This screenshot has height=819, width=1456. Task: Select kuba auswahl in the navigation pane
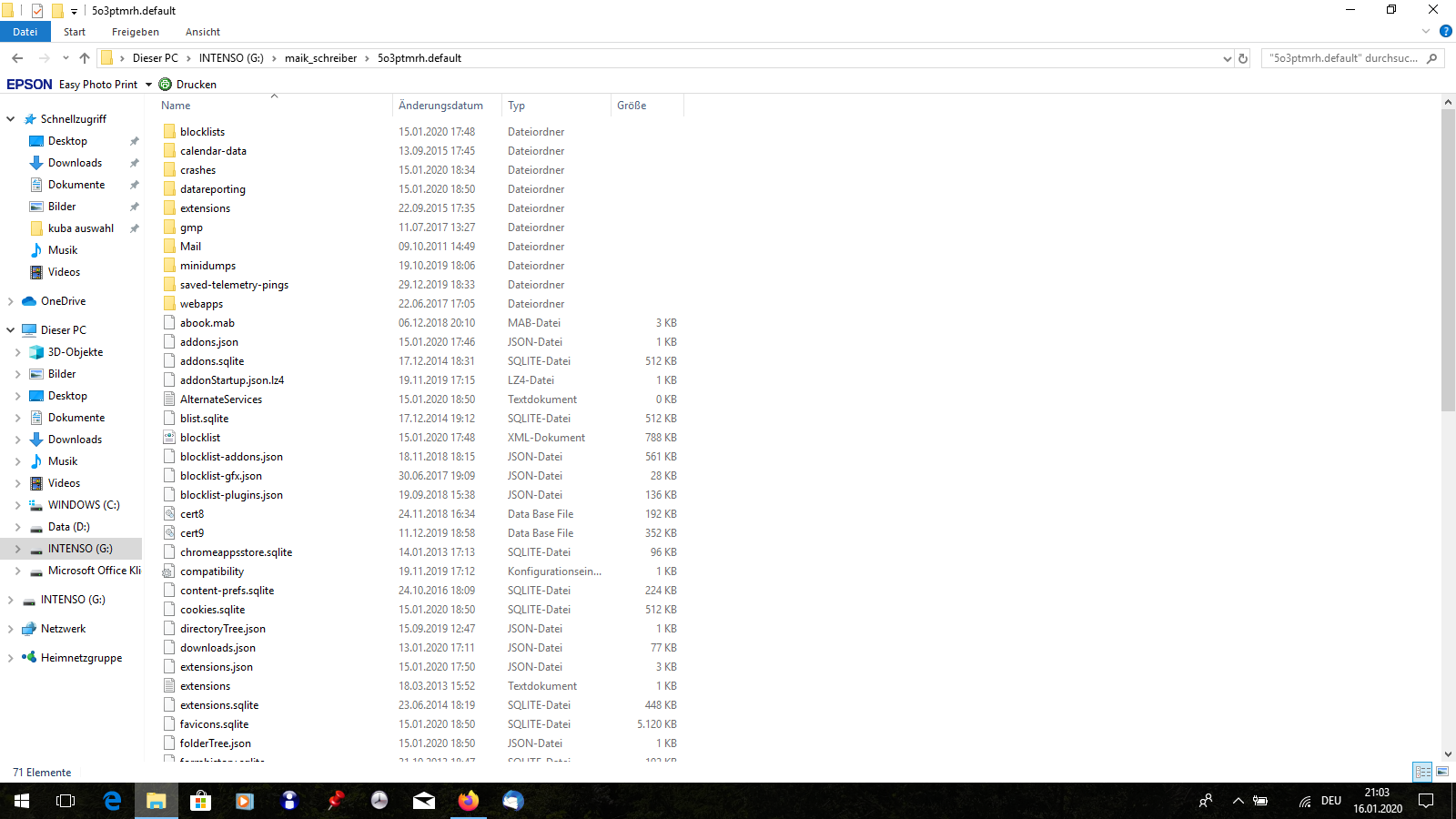tap(81, 228)
